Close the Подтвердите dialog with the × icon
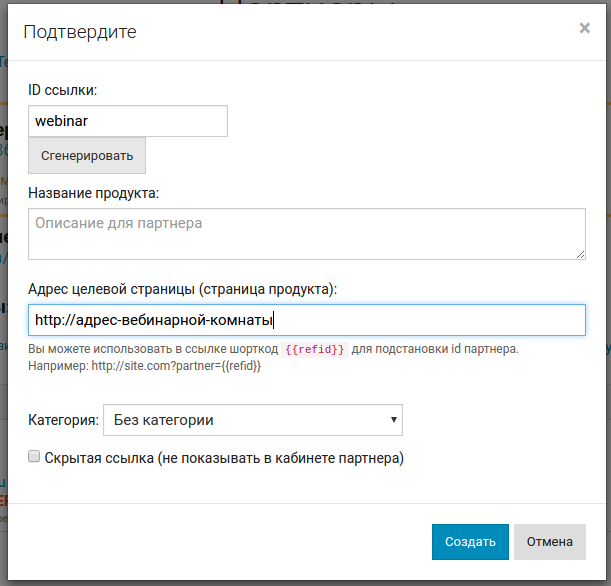Image resolution: width=611 pixels, height=586 pixels. point(584,29)
